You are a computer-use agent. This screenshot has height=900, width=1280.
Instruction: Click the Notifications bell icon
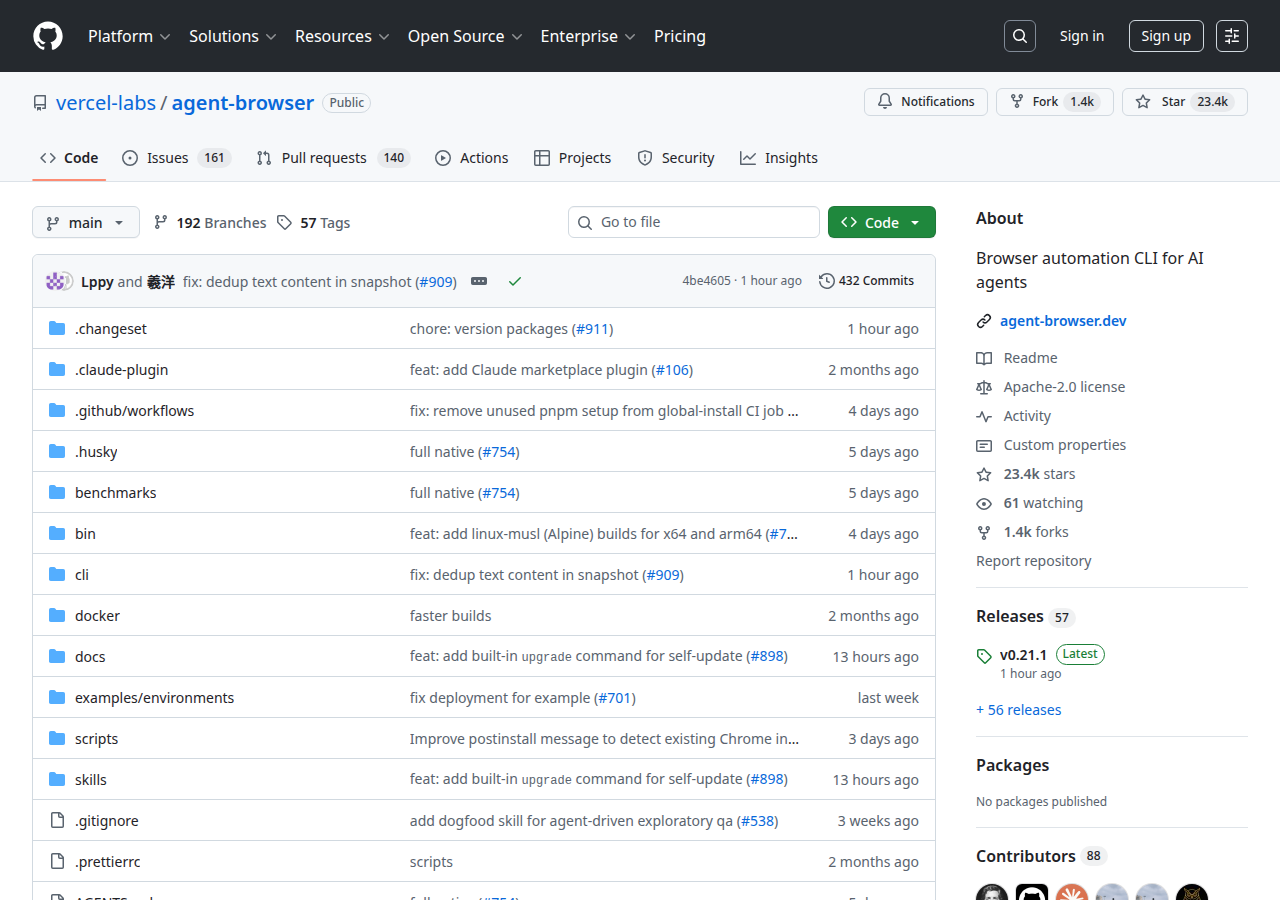tap(884, 101)
